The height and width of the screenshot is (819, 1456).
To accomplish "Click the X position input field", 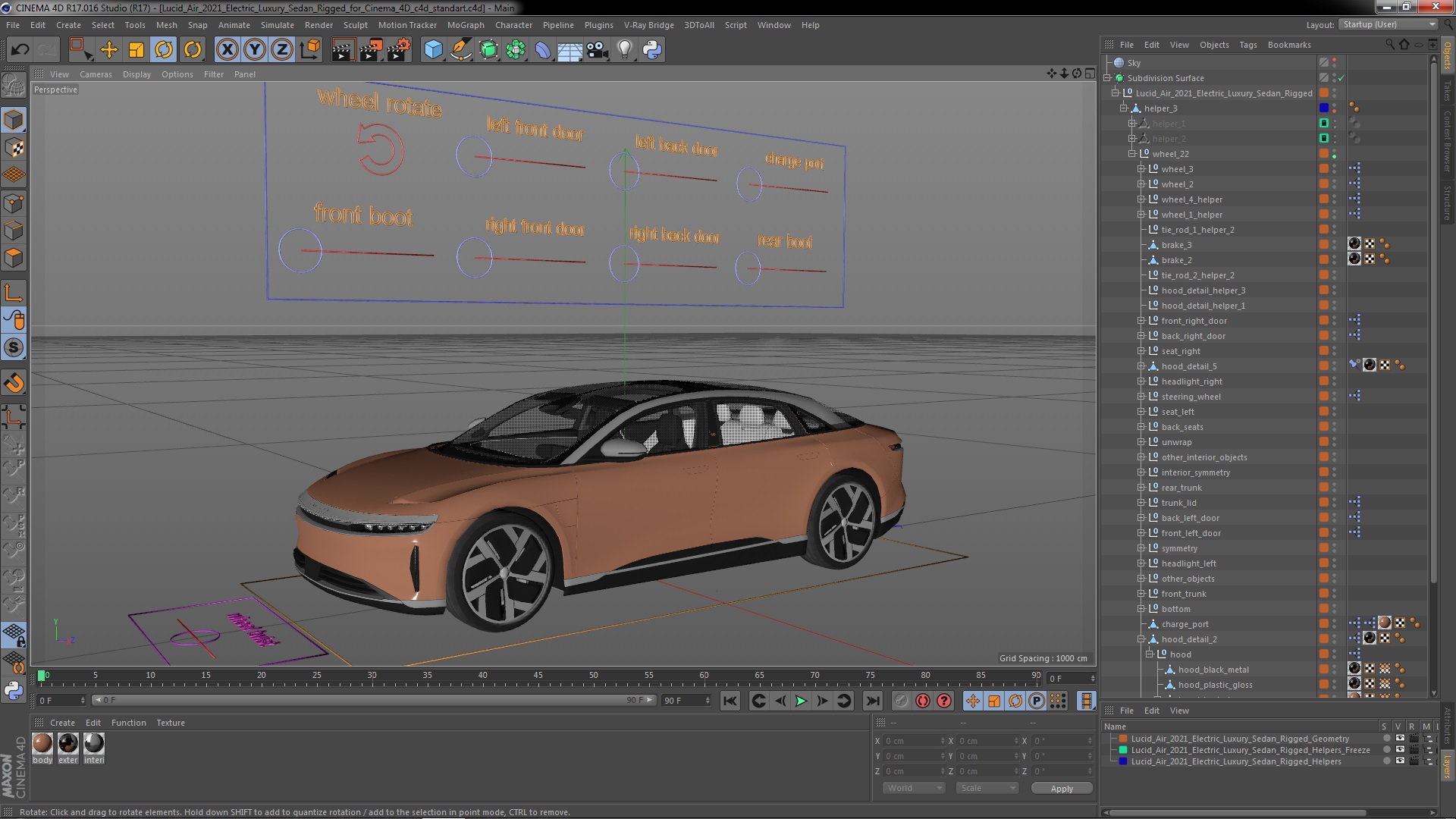I will tap(914, 741).
